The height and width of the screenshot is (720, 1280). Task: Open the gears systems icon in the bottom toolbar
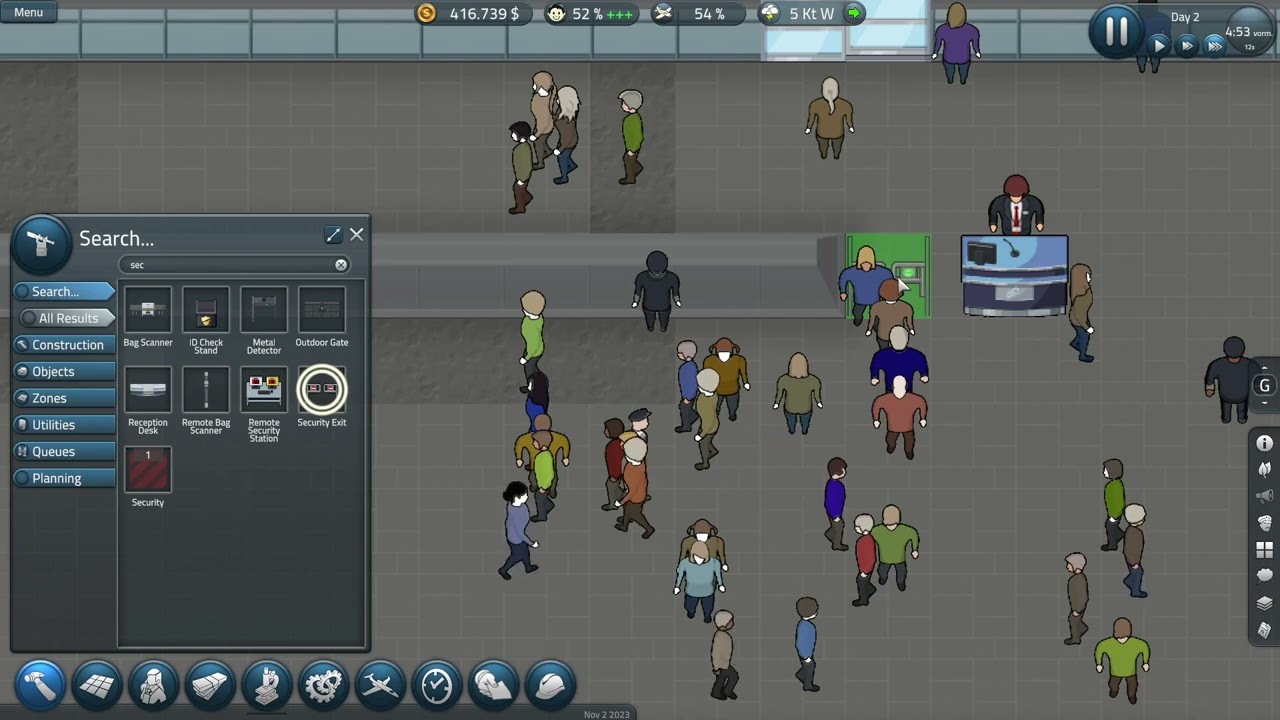(323, 685)
